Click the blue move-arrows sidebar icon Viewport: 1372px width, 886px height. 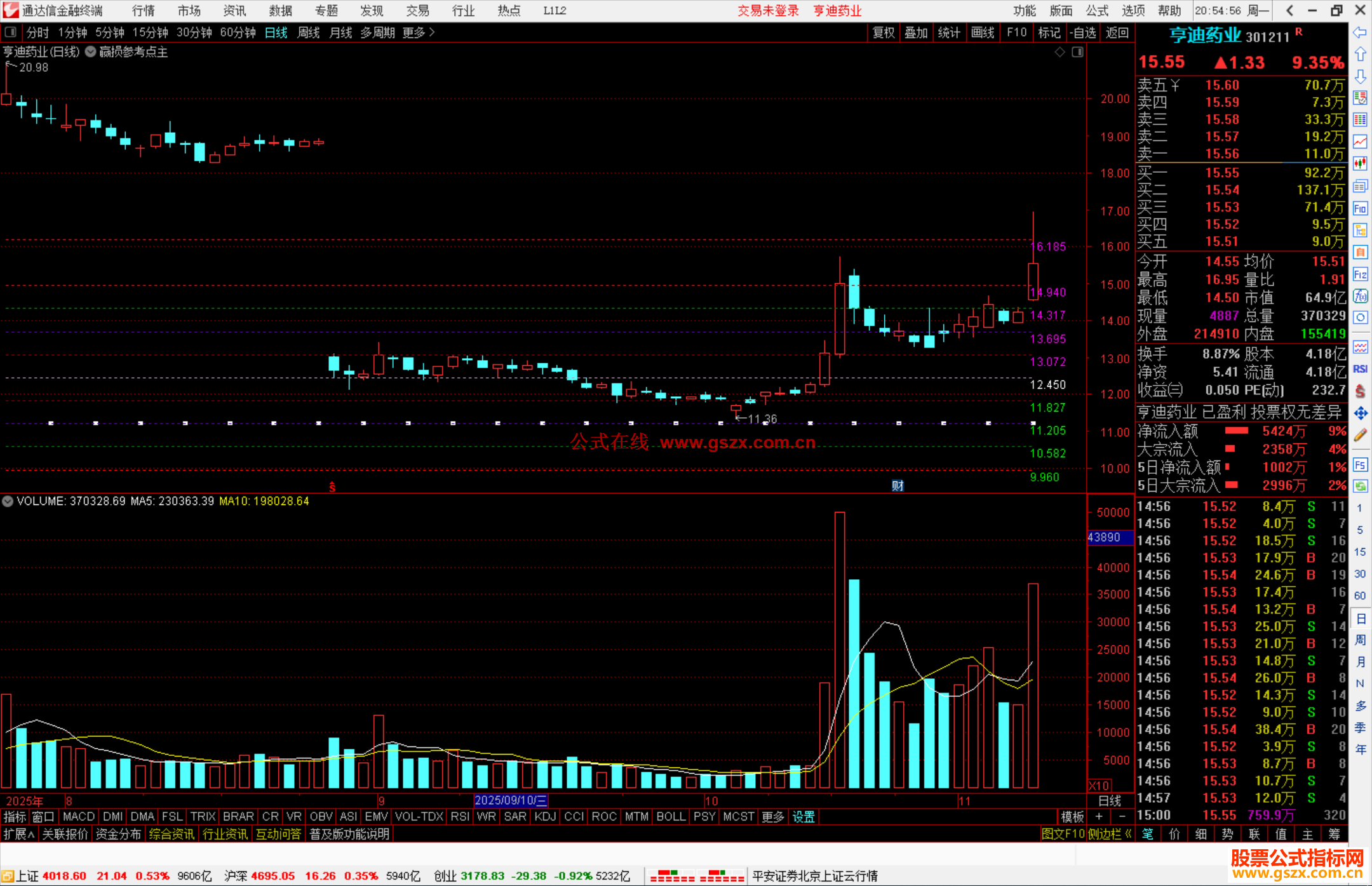[x=1360, y=413]
